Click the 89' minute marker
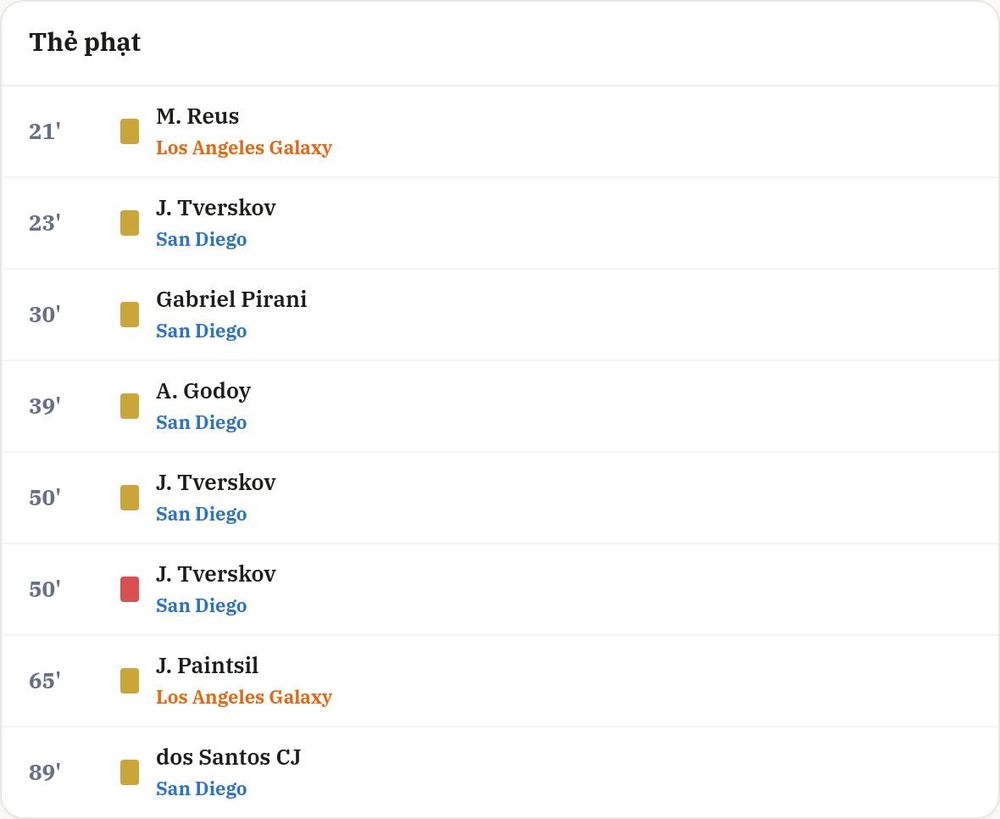This screenshot has width=1000, height=819. tap(45, 772)
